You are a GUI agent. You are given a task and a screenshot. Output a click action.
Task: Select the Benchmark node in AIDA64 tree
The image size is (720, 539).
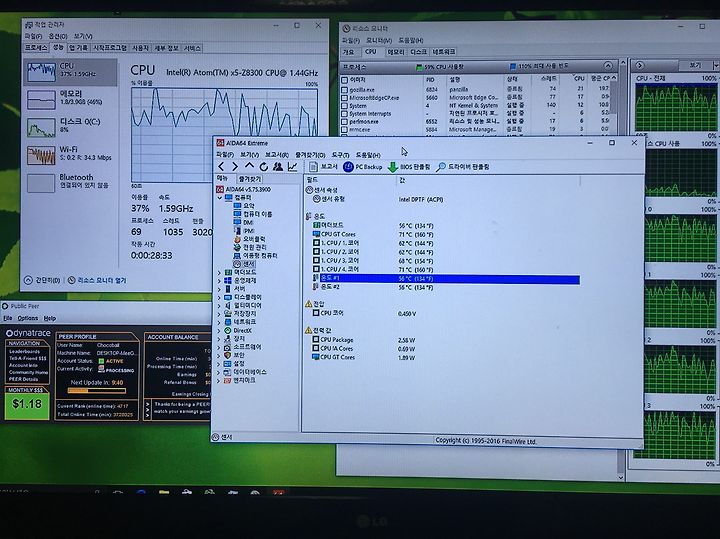[x=239, y=381]
